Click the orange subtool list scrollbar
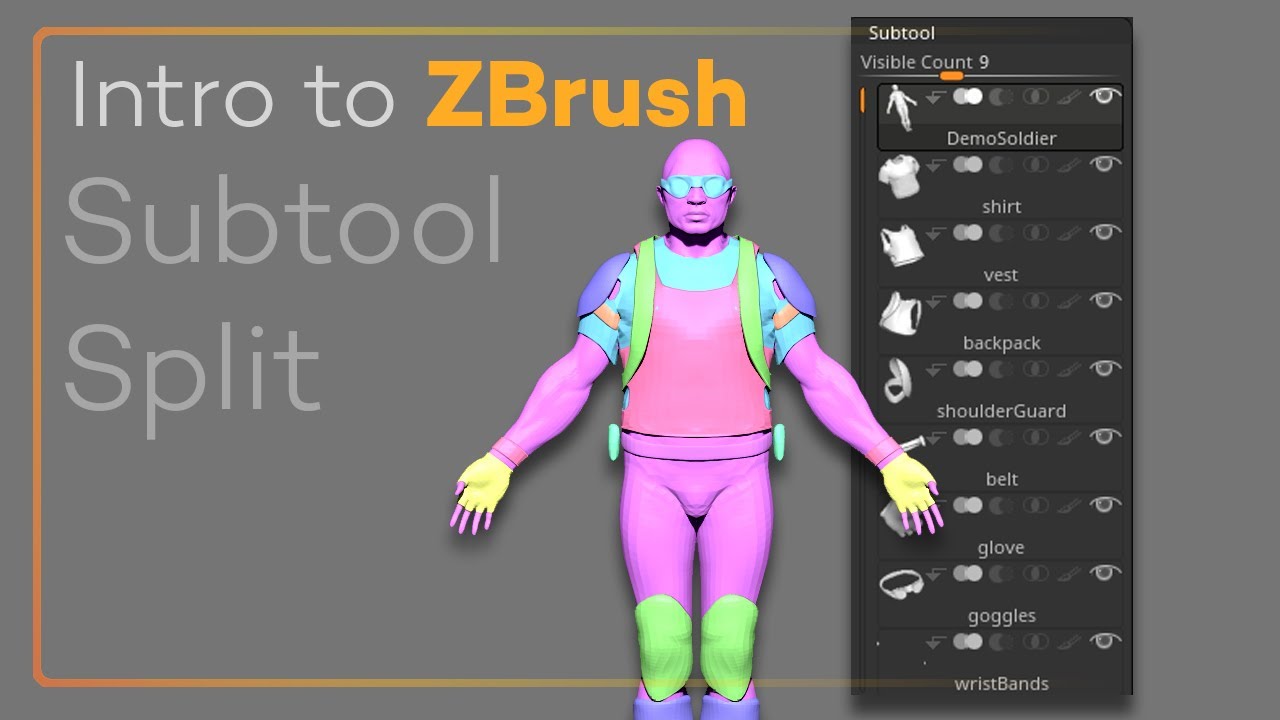The width and height of the screenshot is (1280, 720). click(x=862, y=100)
